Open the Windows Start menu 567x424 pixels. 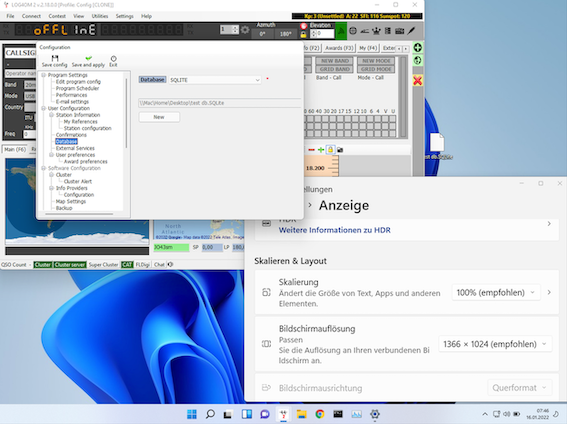(x=192, y=414)
